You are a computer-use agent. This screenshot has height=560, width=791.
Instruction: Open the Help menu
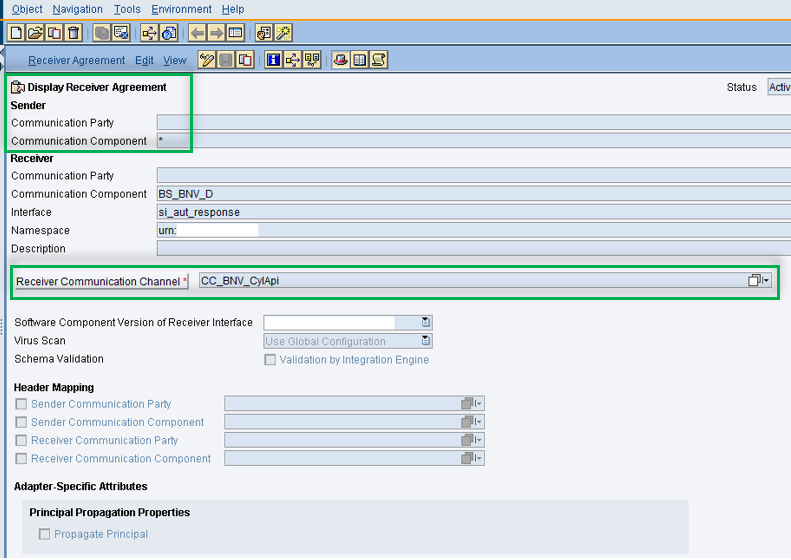[233, 9]
